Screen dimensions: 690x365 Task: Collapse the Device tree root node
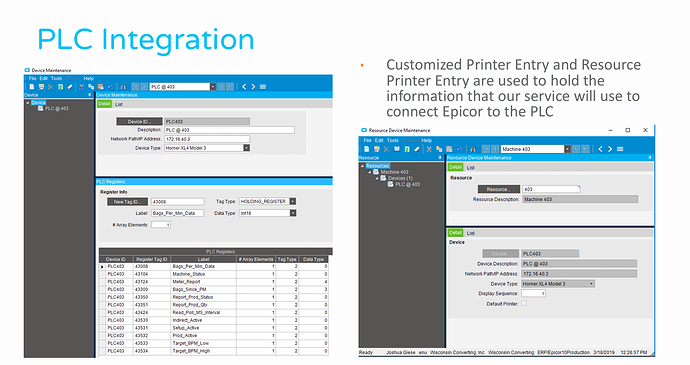pyautogui.click(x=28, y=103)
